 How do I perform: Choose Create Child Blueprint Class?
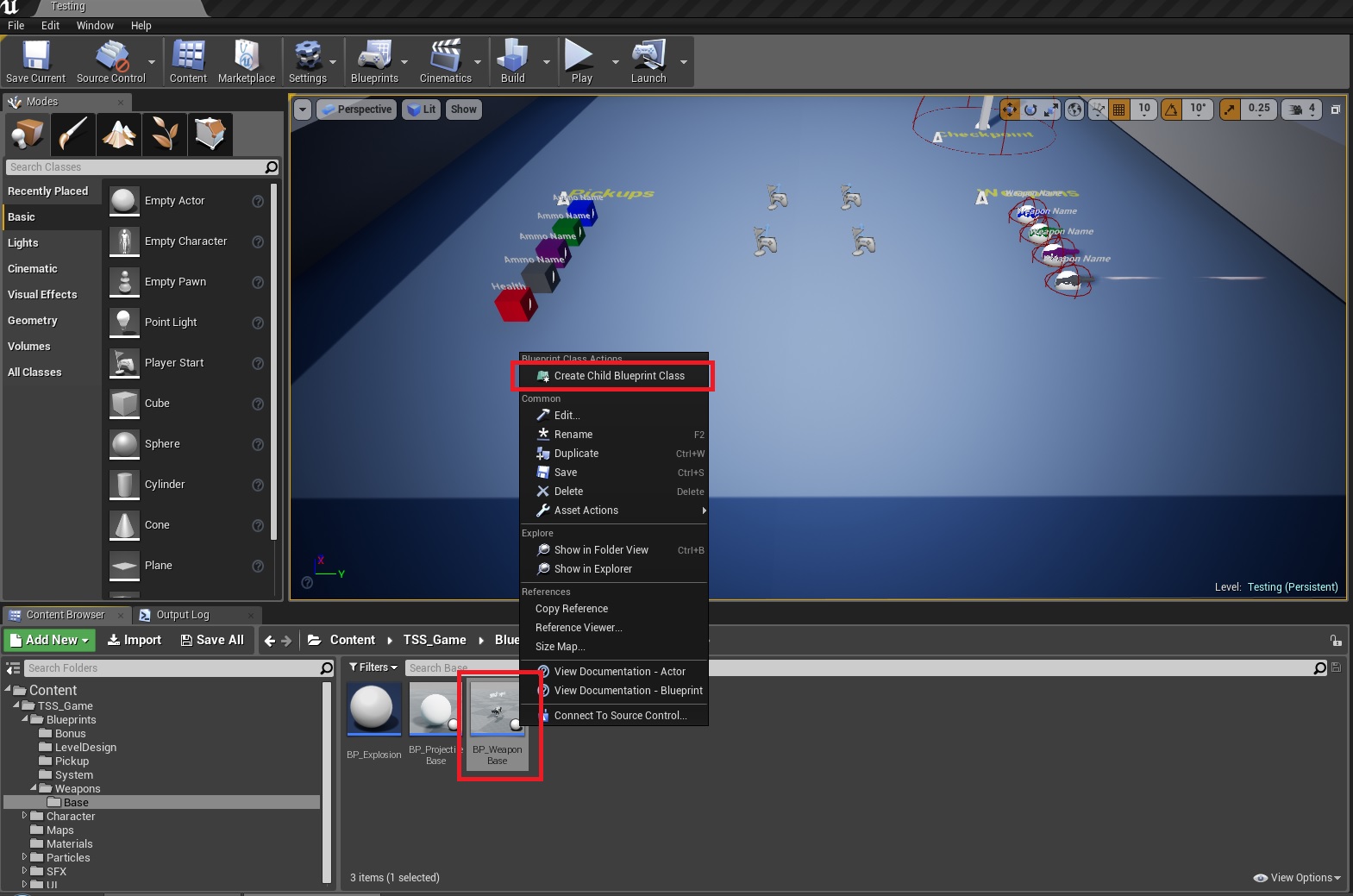pos(618,376)
